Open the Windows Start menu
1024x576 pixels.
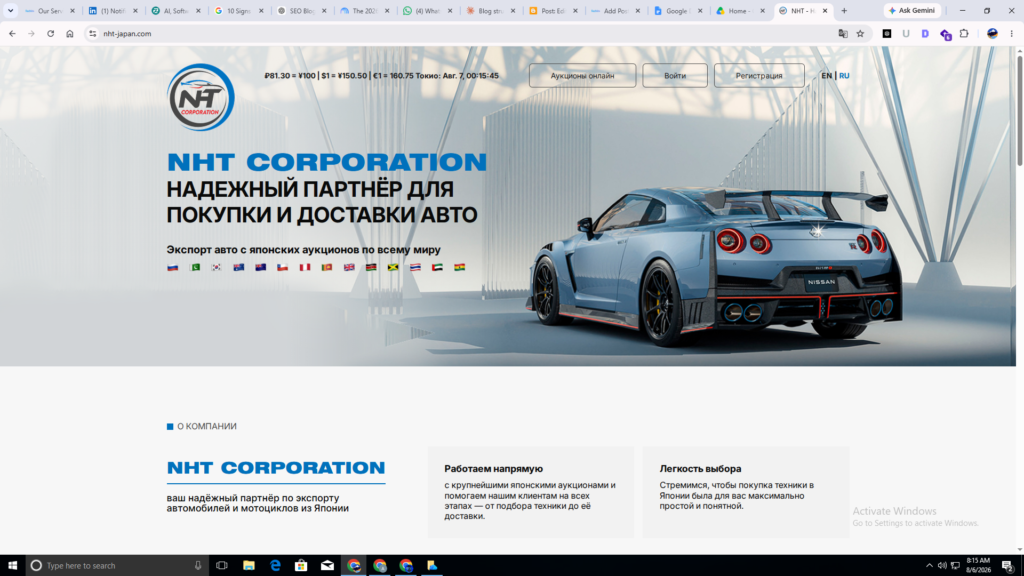12,566
